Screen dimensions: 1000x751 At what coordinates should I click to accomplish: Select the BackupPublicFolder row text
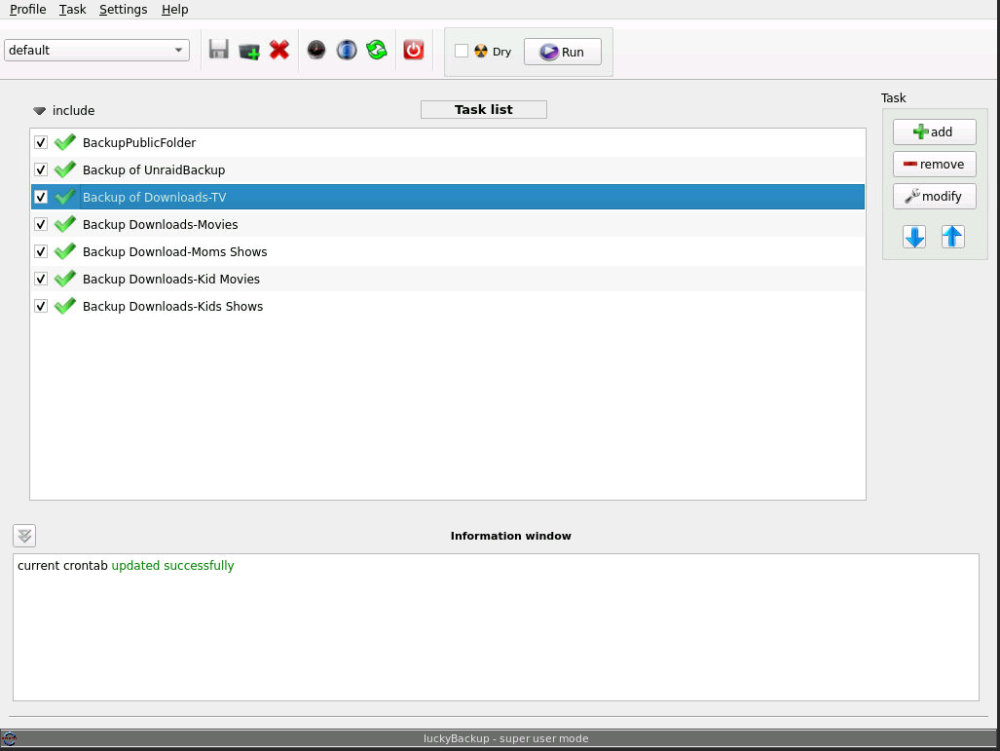(139, 143)
